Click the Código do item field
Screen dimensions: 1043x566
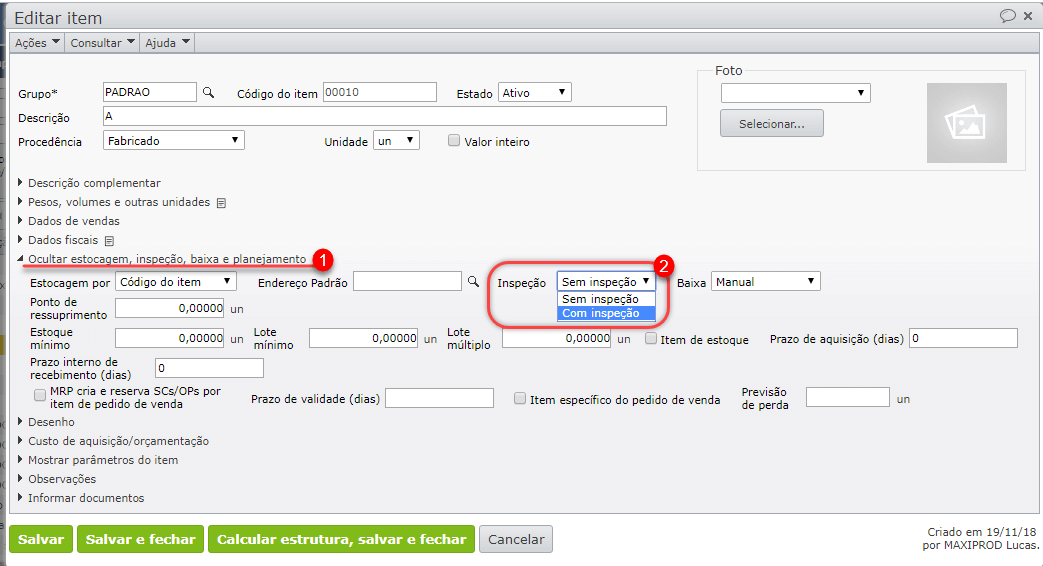380,92
